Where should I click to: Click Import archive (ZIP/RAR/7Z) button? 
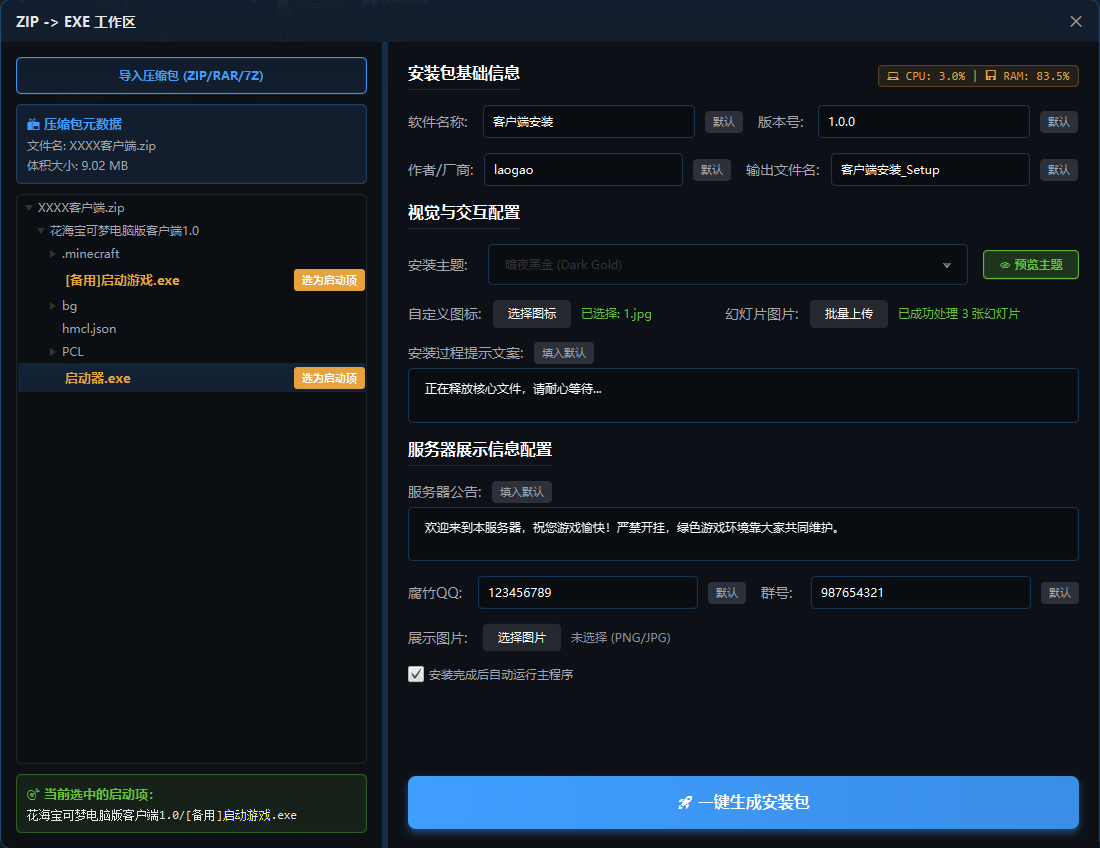192,75
